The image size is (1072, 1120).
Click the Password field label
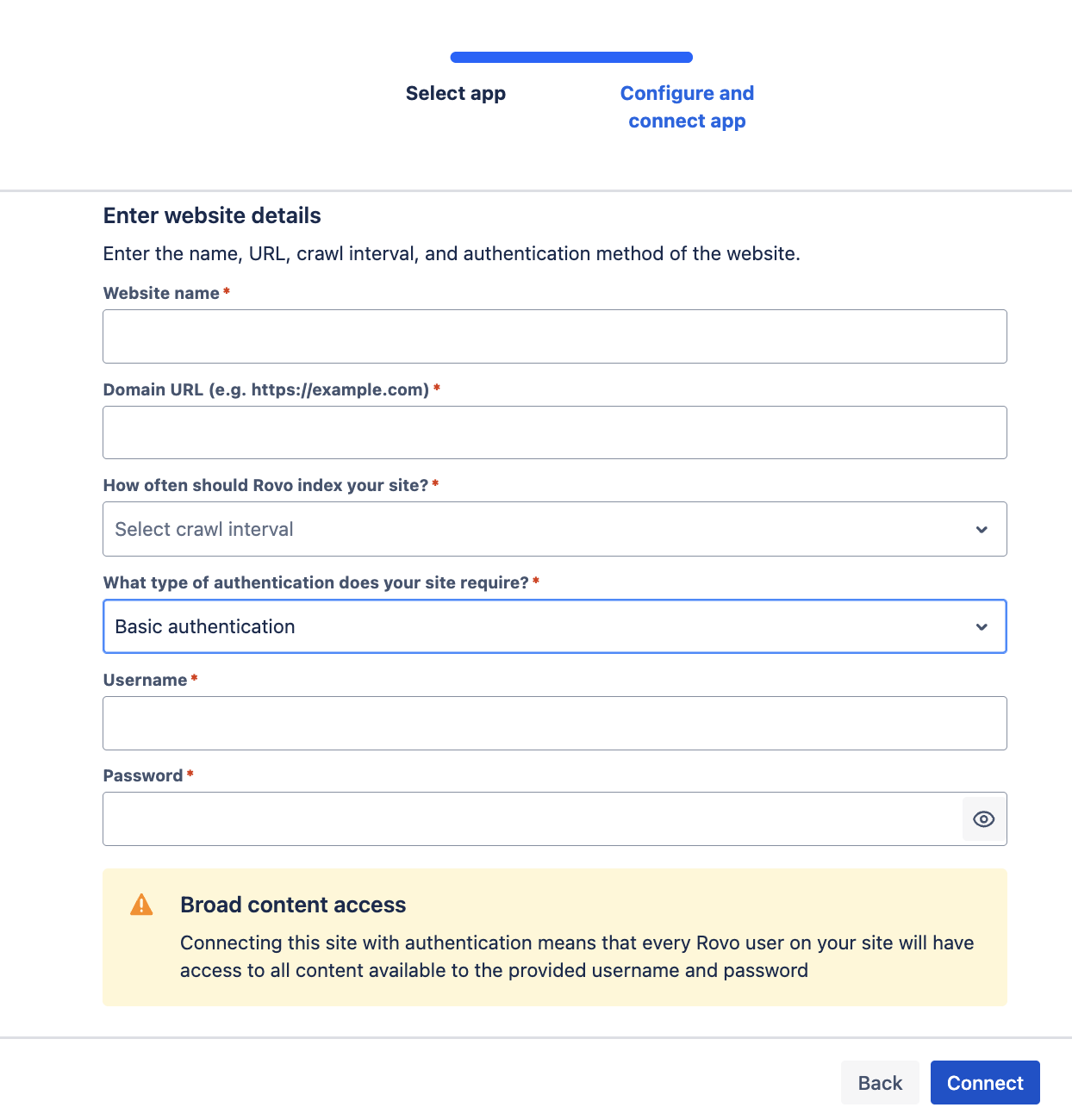pos(143,775)
